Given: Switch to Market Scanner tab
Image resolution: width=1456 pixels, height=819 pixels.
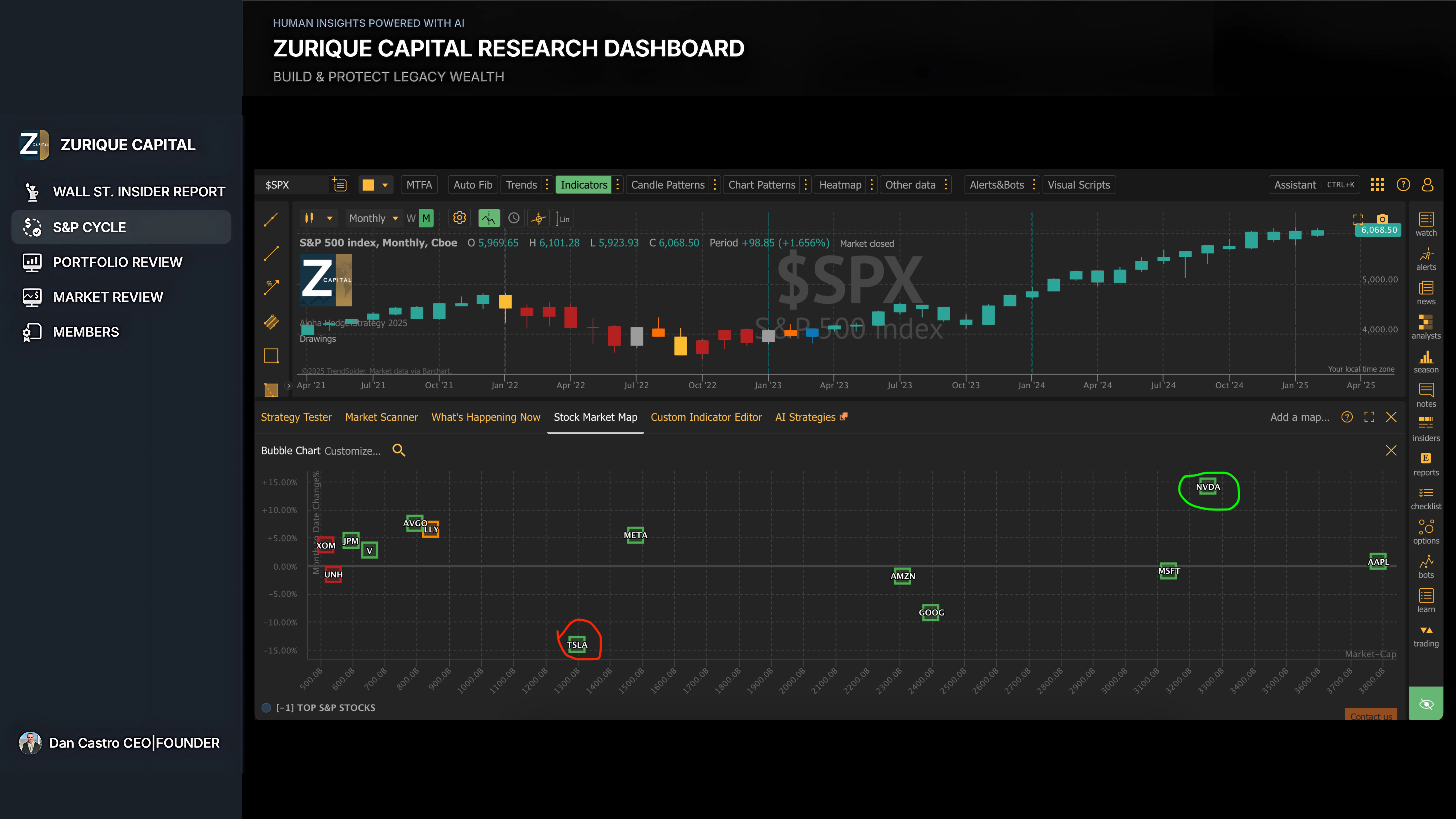Looking at the screenshot, I should (381, 417).
